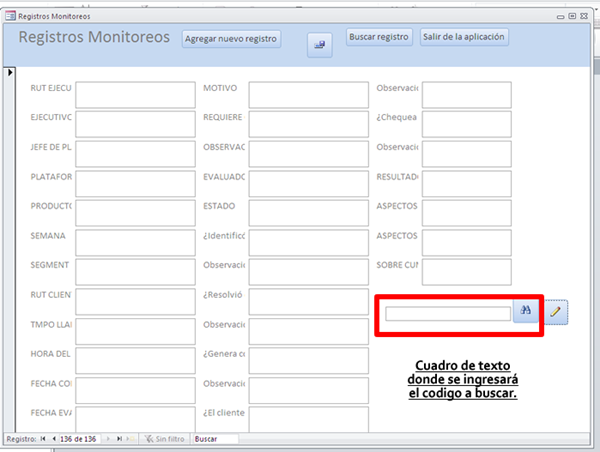Image resolution: width=600 pixels, height=452 pixels.
Task: Click the RESULTADO input field
Action: coord(467,183)
